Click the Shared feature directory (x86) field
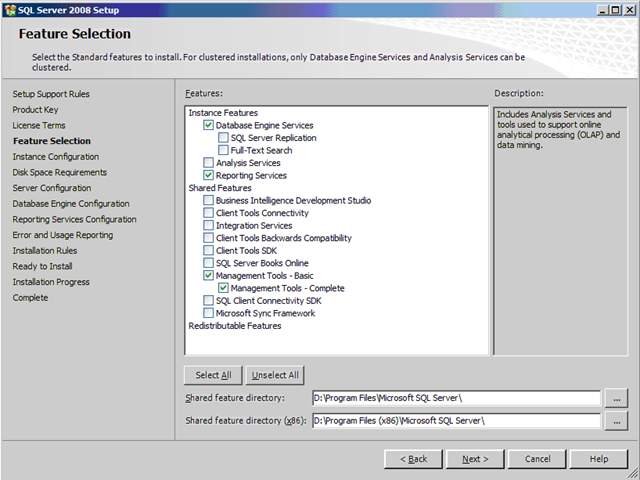The width and height of the screenshot is (640, 480). [x=457, y=420]
